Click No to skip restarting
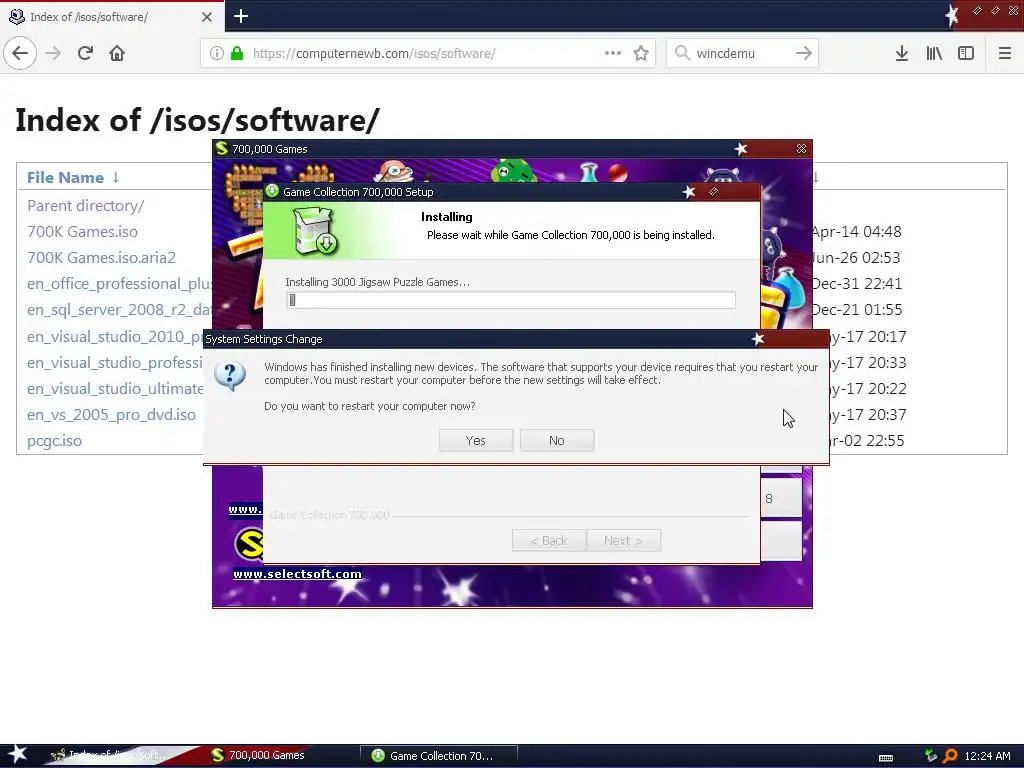Screen dimensions: 1024x768 pyautogui.click(x=556, y=441)
